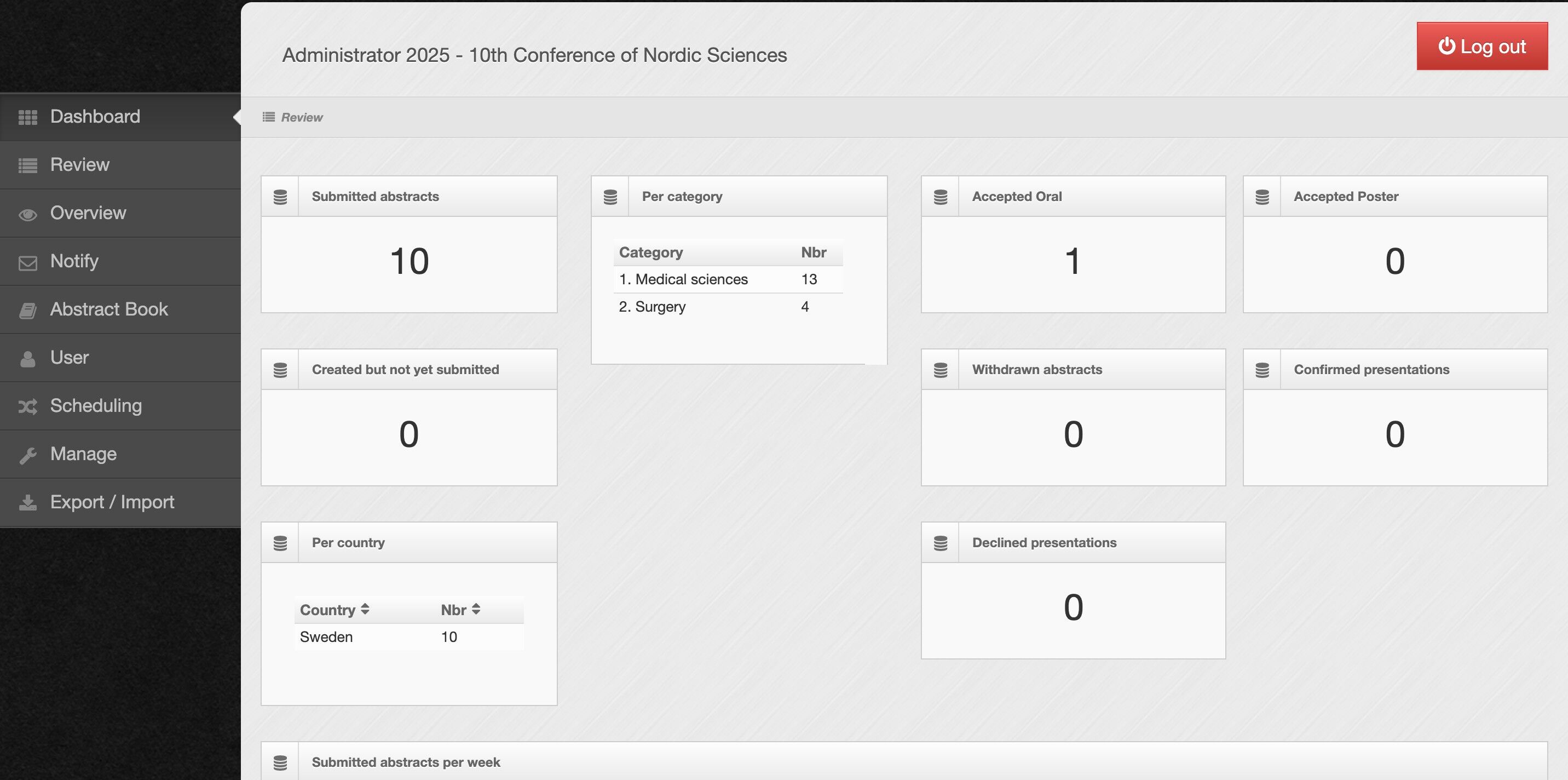Click the wrench icon beside Manage

pos(27,455)
